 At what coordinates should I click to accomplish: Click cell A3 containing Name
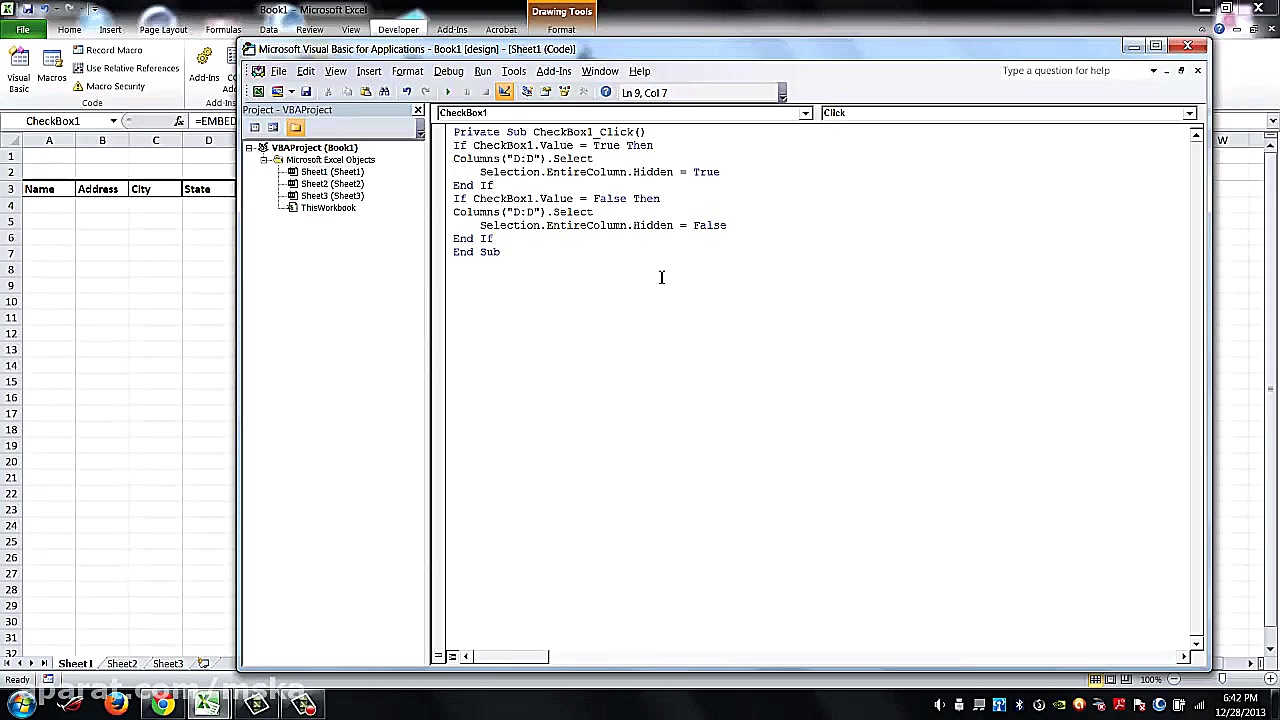48,189
